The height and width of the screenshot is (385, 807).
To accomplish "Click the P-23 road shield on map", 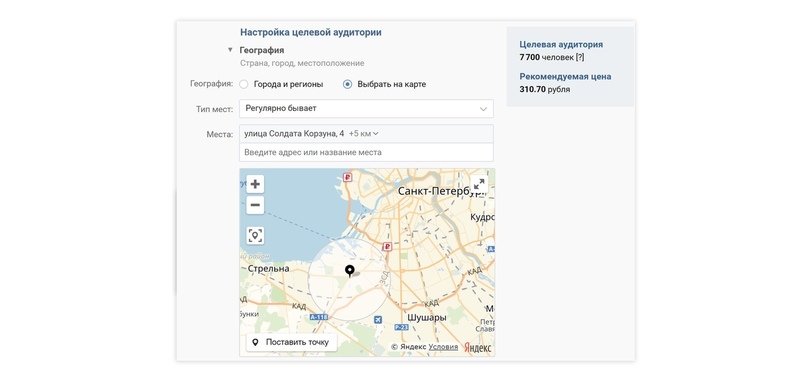I will click(x=401, y=327).
